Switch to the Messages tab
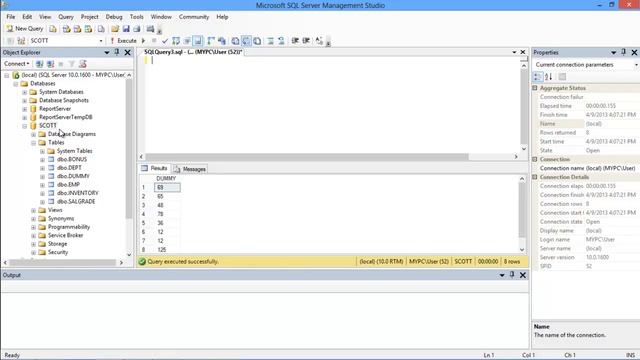This screenshot has width=640, height=360. coord(190,169)
